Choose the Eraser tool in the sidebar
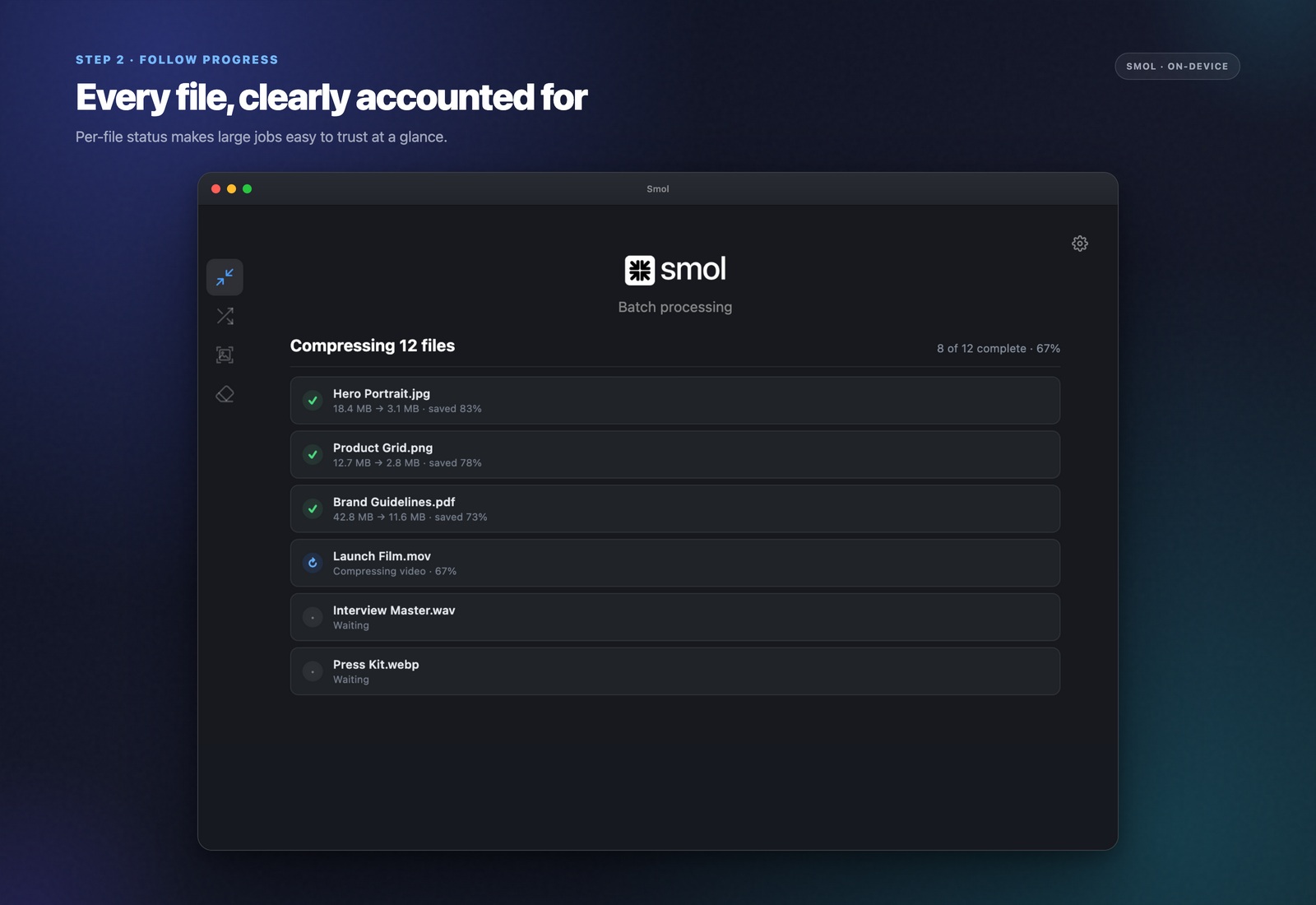The image size is (1316, 905). pos(225,394)
